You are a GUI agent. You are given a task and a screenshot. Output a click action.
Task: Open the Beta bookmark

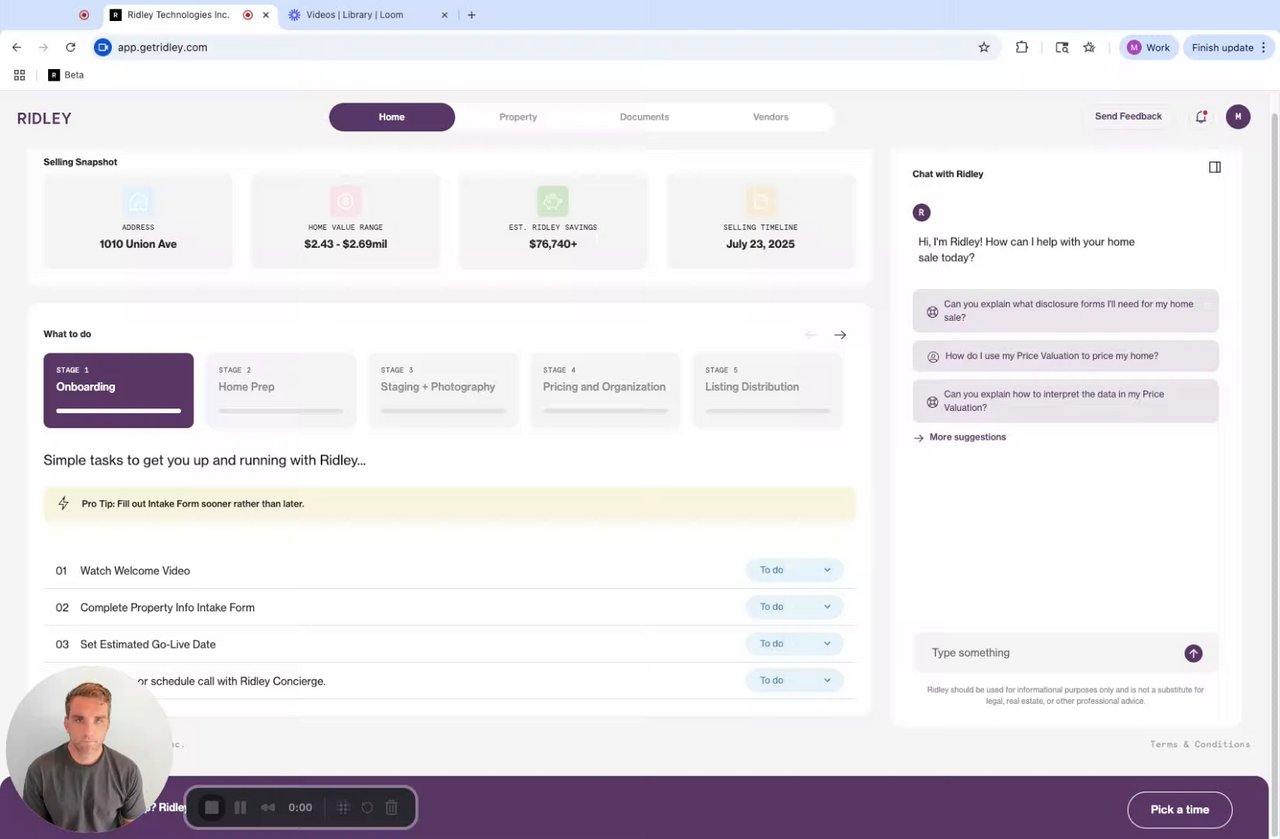click(66, 75)
